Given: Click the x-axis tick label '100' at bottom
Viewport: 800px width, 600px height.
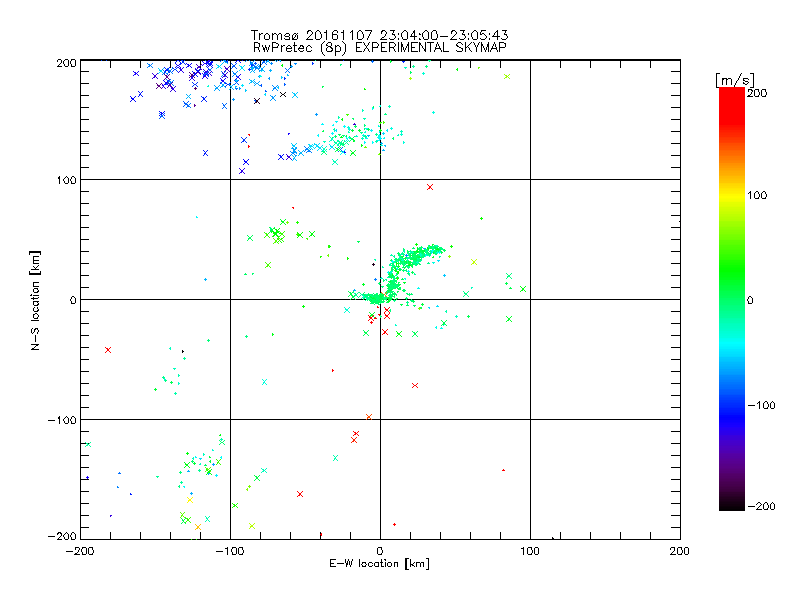Looking at the screenshot, I should point(530,551).
